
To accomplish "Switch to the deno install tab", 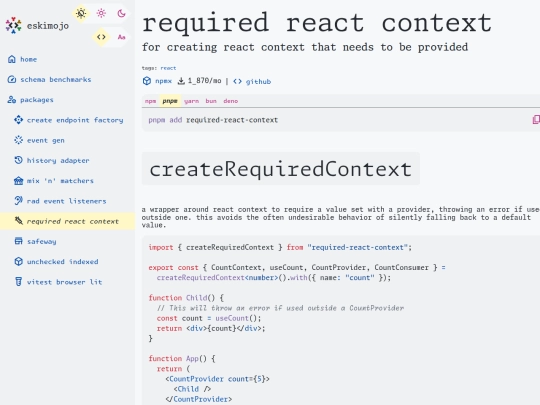I will click(x=230, y=101).
